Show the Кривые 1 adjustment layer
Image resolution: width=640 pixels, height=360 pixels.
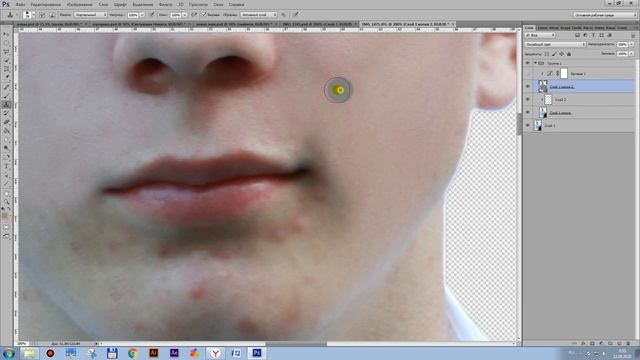tap(527, 73)
